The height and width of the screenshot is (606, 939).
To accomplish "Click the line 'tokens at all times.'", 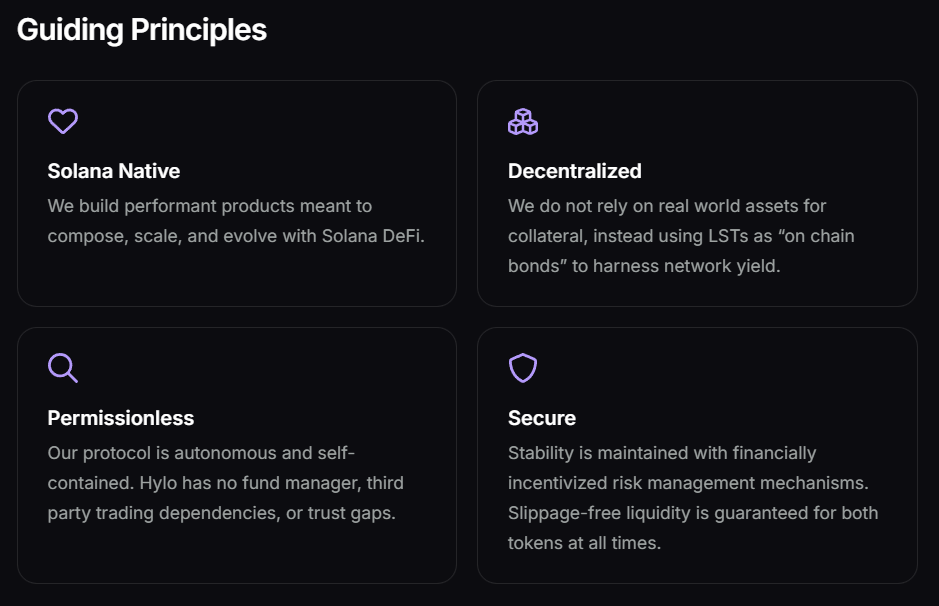I will click(x=584, y=543).
